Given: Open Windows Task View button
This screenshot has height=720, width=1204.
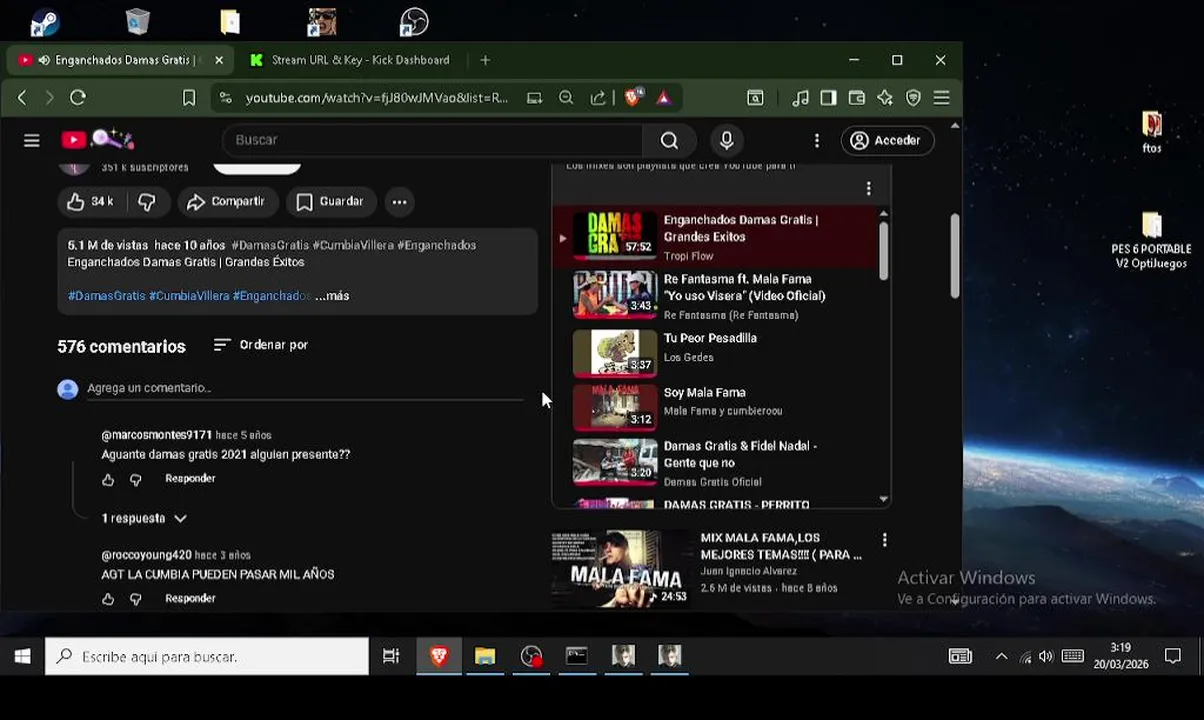Looking at the screenshot, I should pyautogui.click(x=391, y=657).
